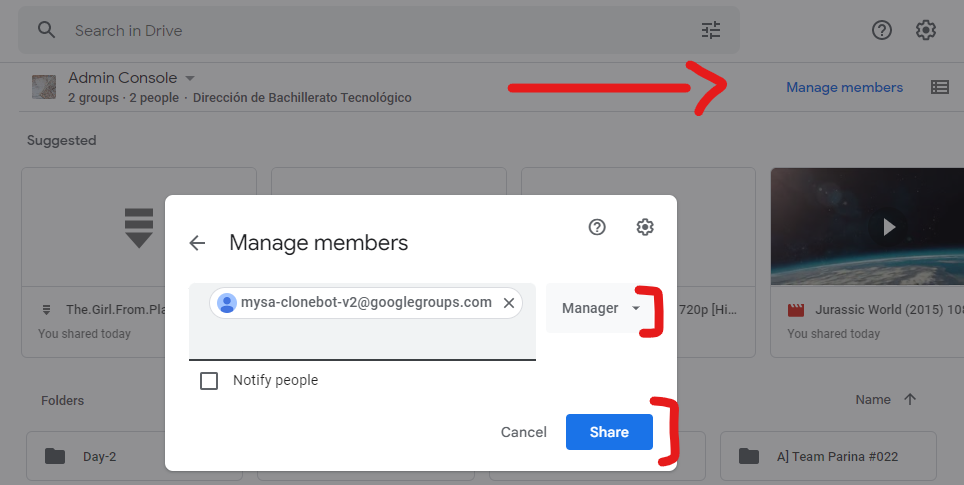The height and width of the screenshot is (485, 964).
Task: Go back using the dialog arrow
Action: pyautogui.click(x=197, y=243)
